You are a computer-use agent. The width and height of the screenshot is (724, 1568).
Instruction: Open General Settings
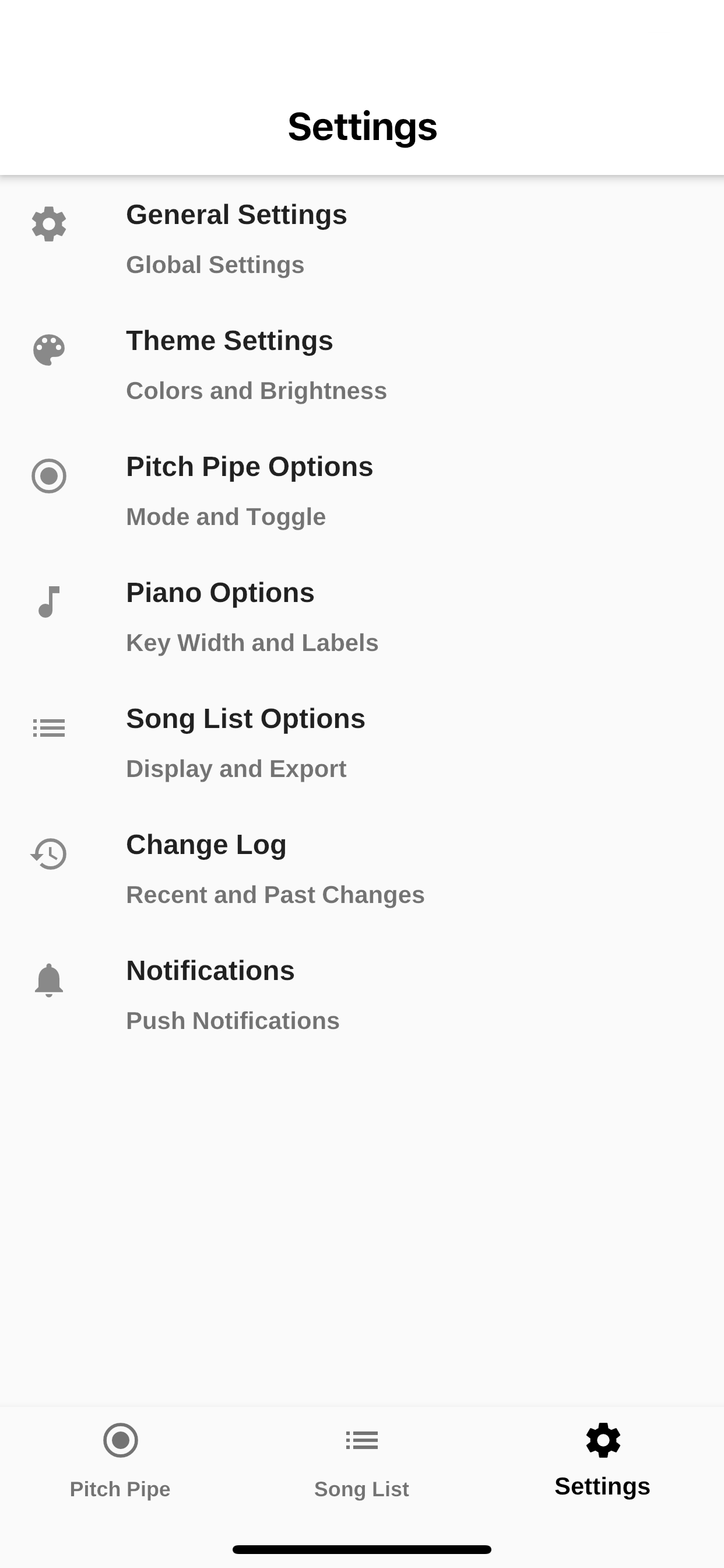[362, 239]
